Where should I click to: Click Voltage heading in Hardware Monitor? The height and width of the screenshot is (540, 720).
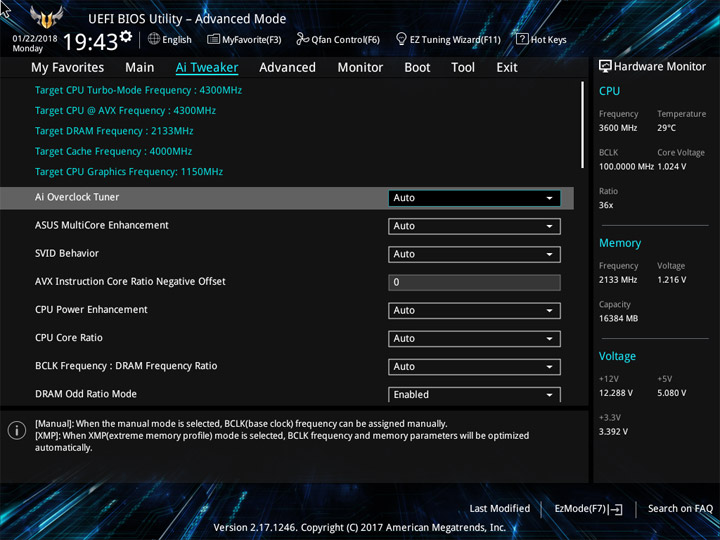[x=617, y=356]
